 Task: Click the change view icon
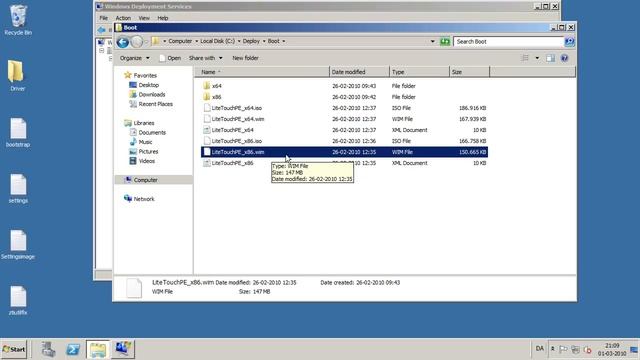tap(525, 58)
